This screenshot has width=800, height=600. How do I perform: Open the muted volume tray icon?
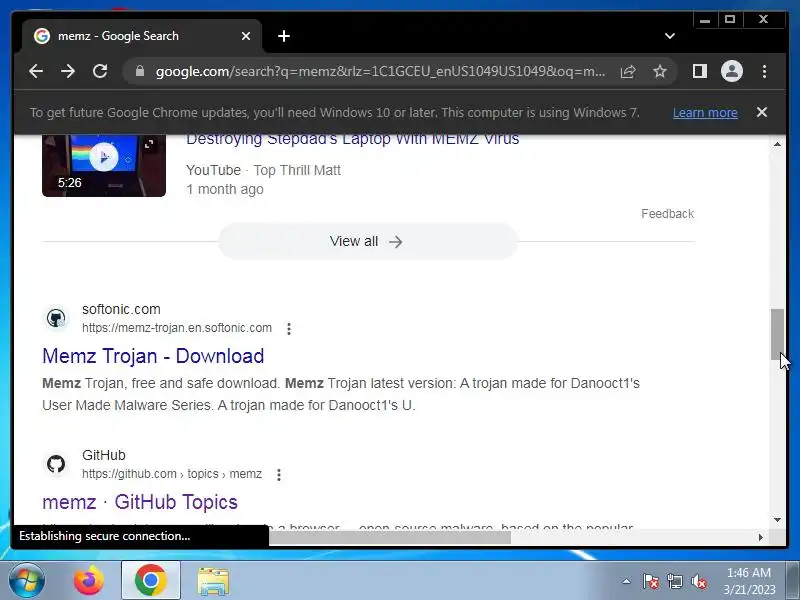699,581
